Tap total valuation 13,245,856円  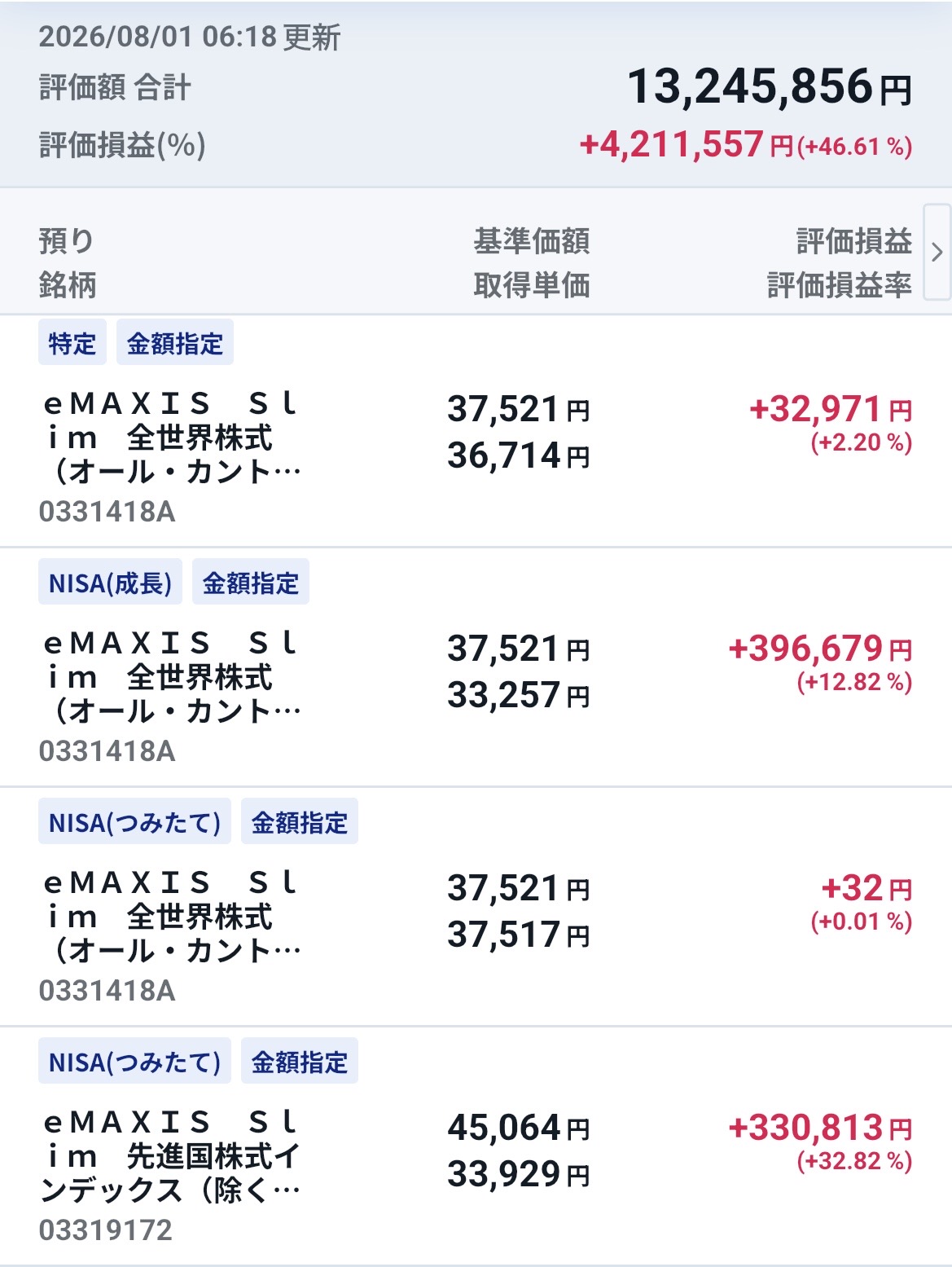[x=770, y=86]
